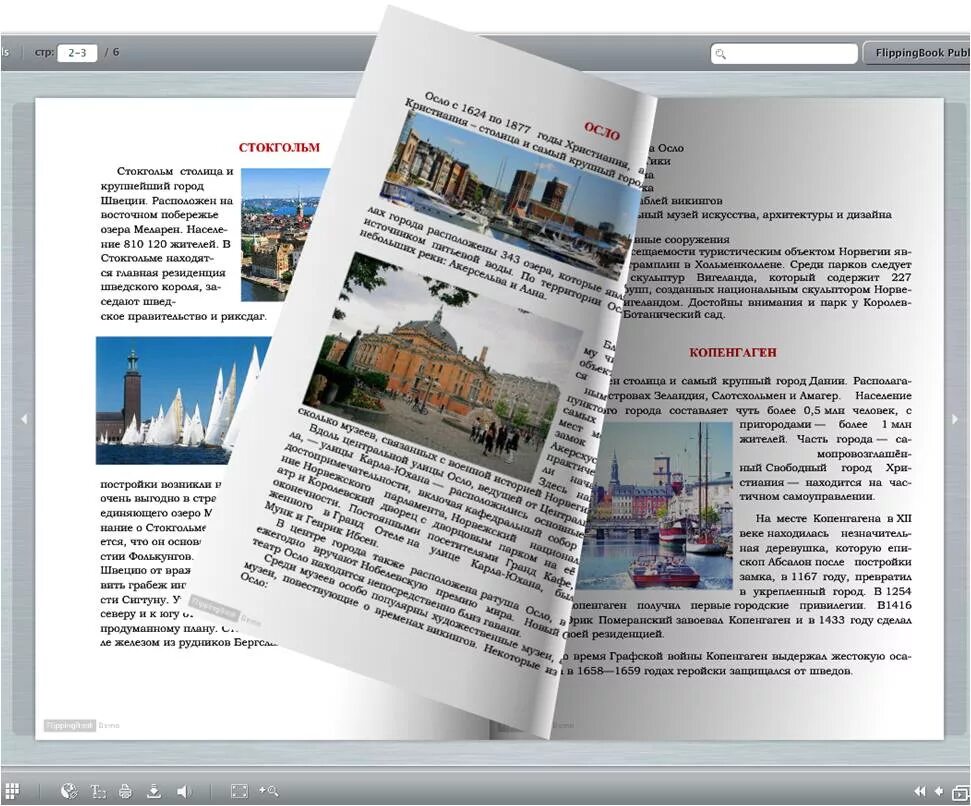Activate the select text tool
Screen dimensions: 971x806
[98, 791]
